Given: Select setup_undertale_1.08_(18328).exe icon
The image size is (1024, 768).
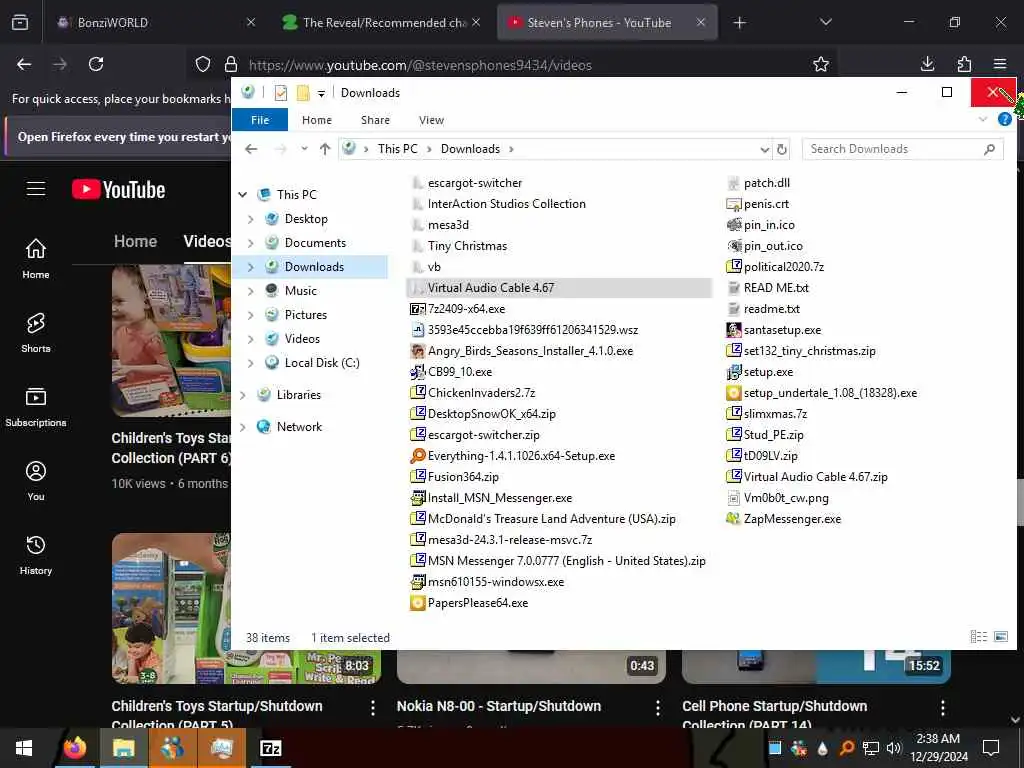Looking at the screenshot, I should [733, 392].
